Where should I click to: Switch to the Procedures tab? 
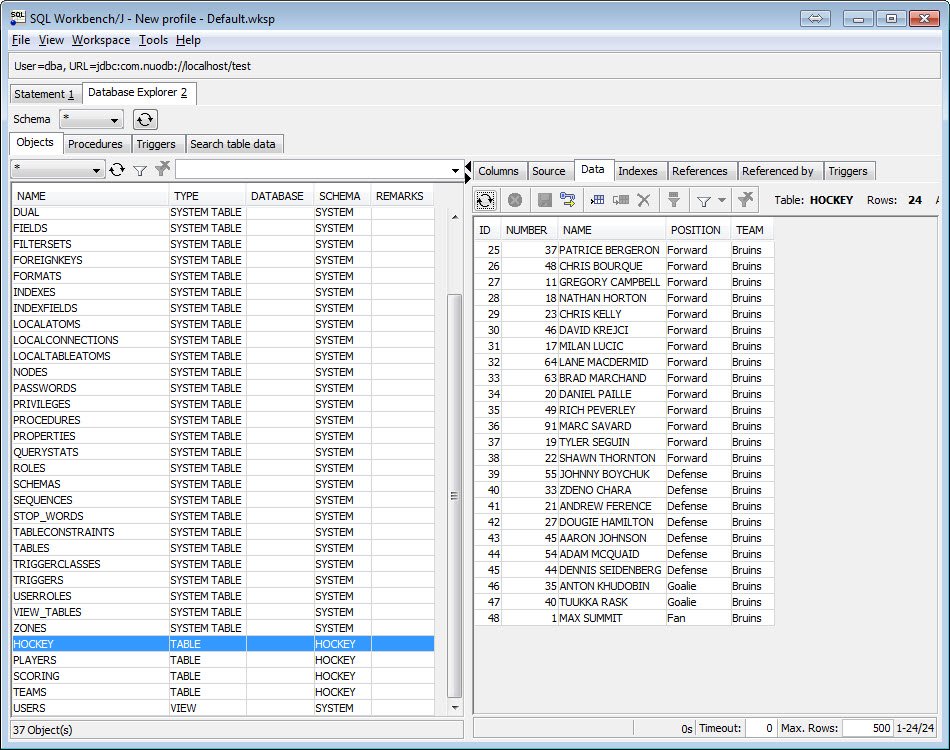(x=95, y=144)
